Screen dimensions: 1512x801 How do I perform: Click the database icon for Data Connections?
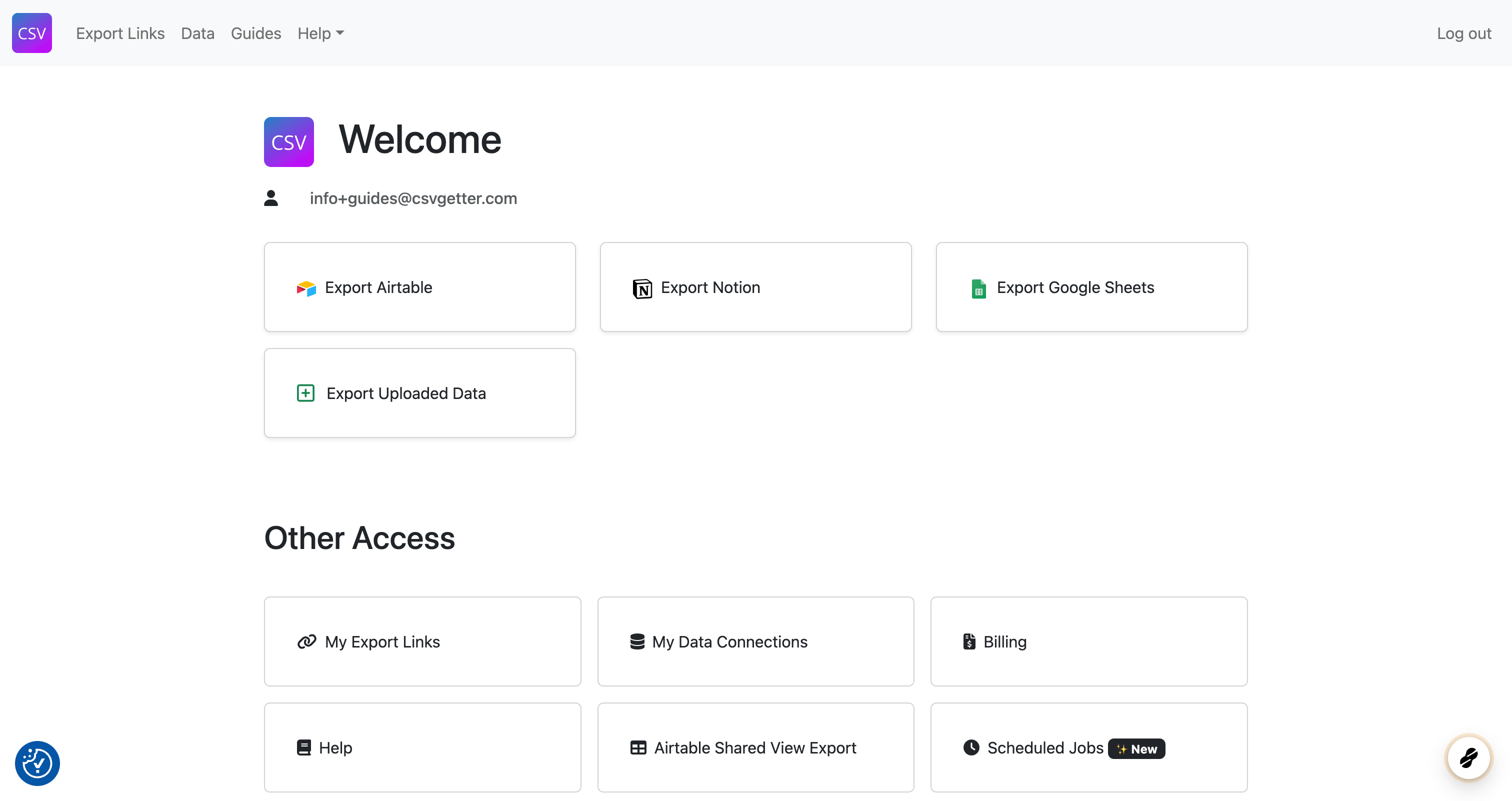[x=637, y=641]
